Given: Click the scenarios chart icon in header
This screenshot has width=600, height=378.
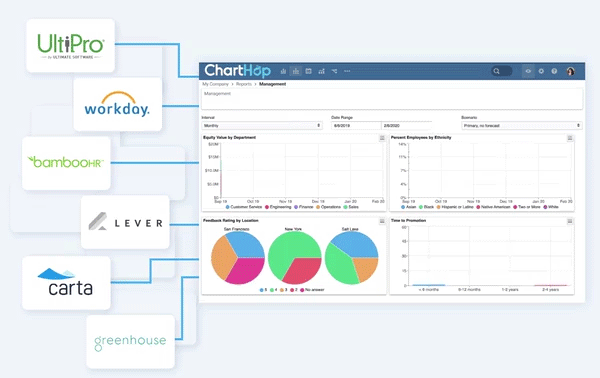Looking at the screenshot, I should point(321,71).
